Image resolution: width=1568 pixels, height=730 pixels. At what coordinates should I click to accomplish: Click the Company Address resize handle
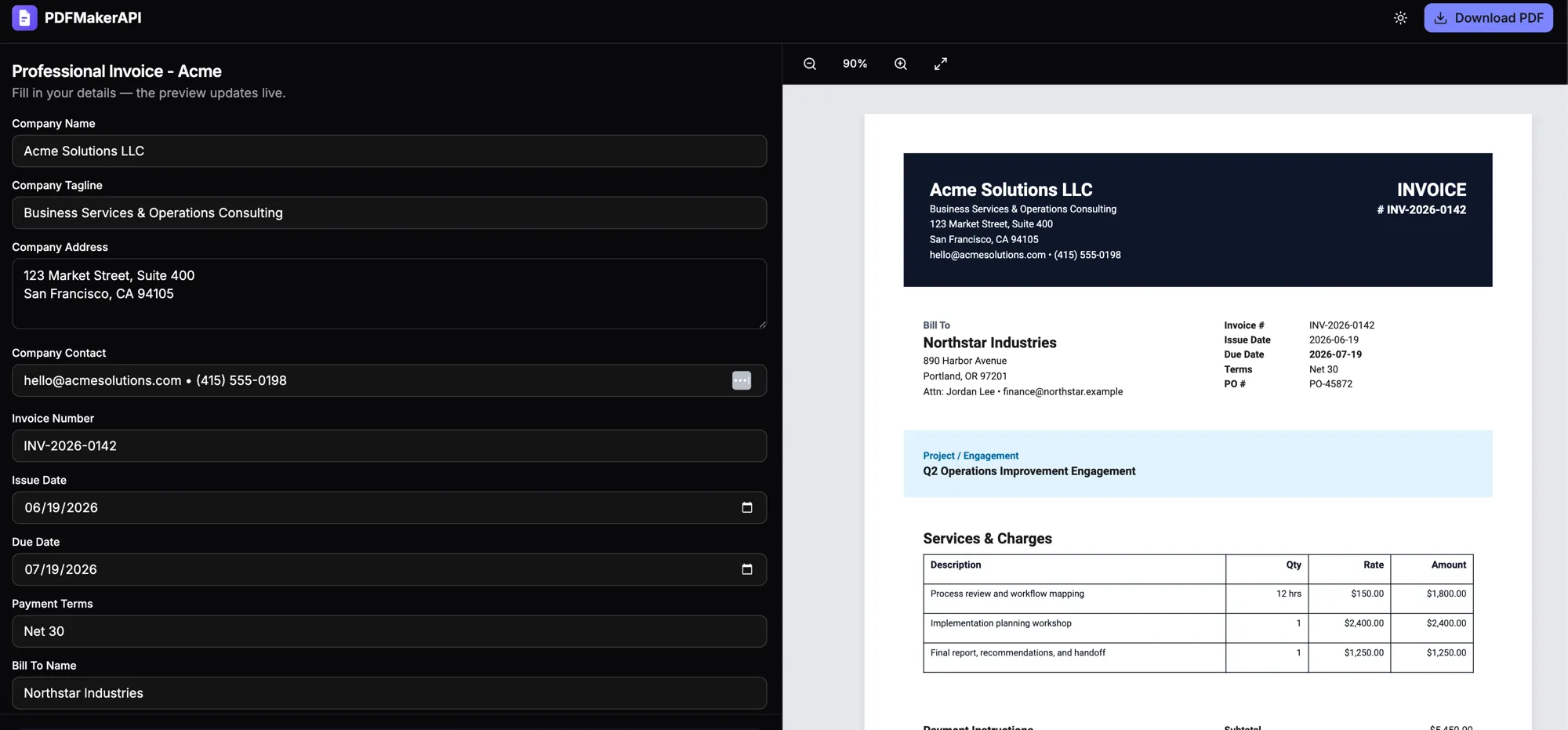point(762,324)
